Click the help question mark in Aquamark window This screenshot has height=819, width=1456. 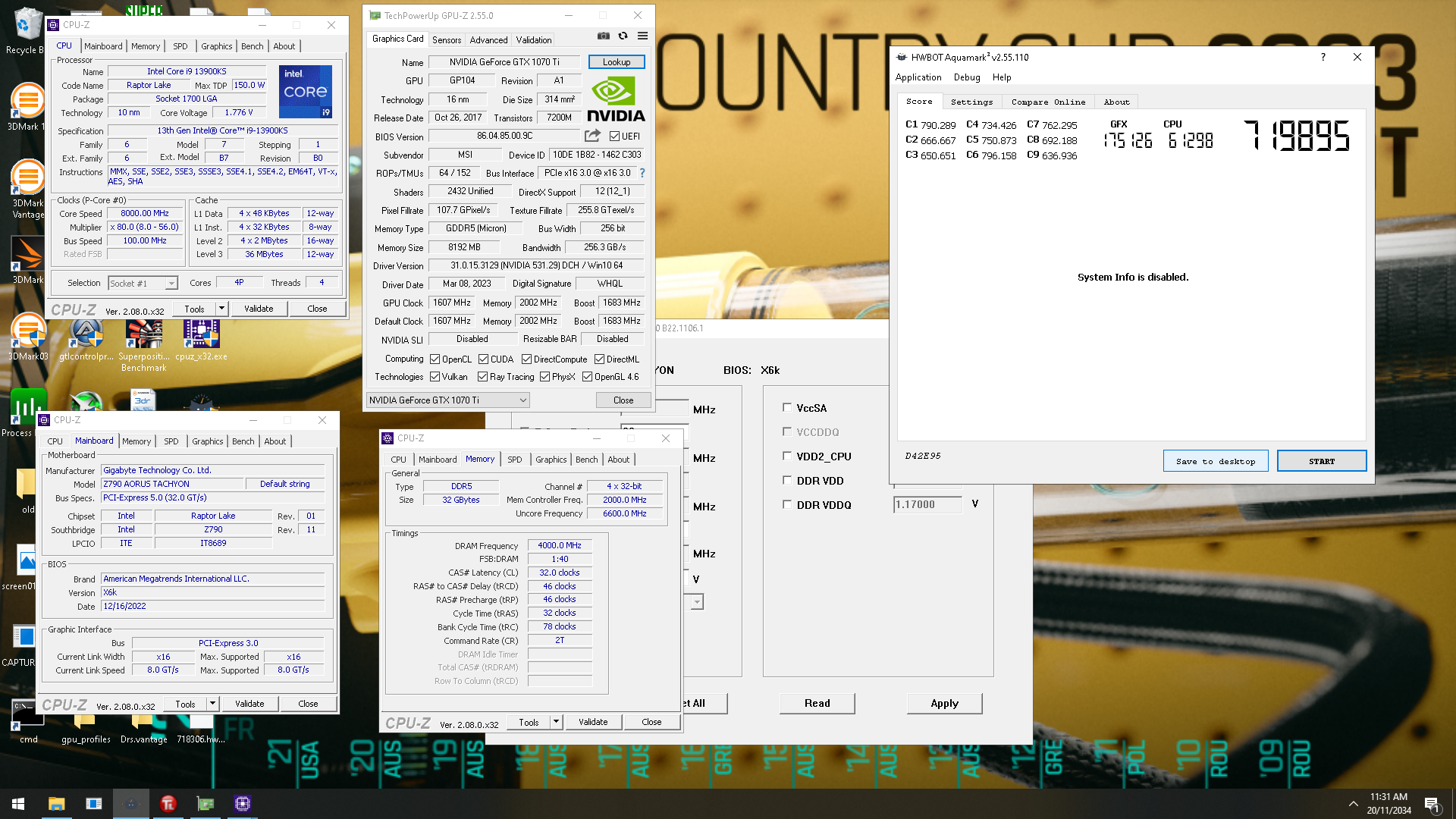(1323, 57)
